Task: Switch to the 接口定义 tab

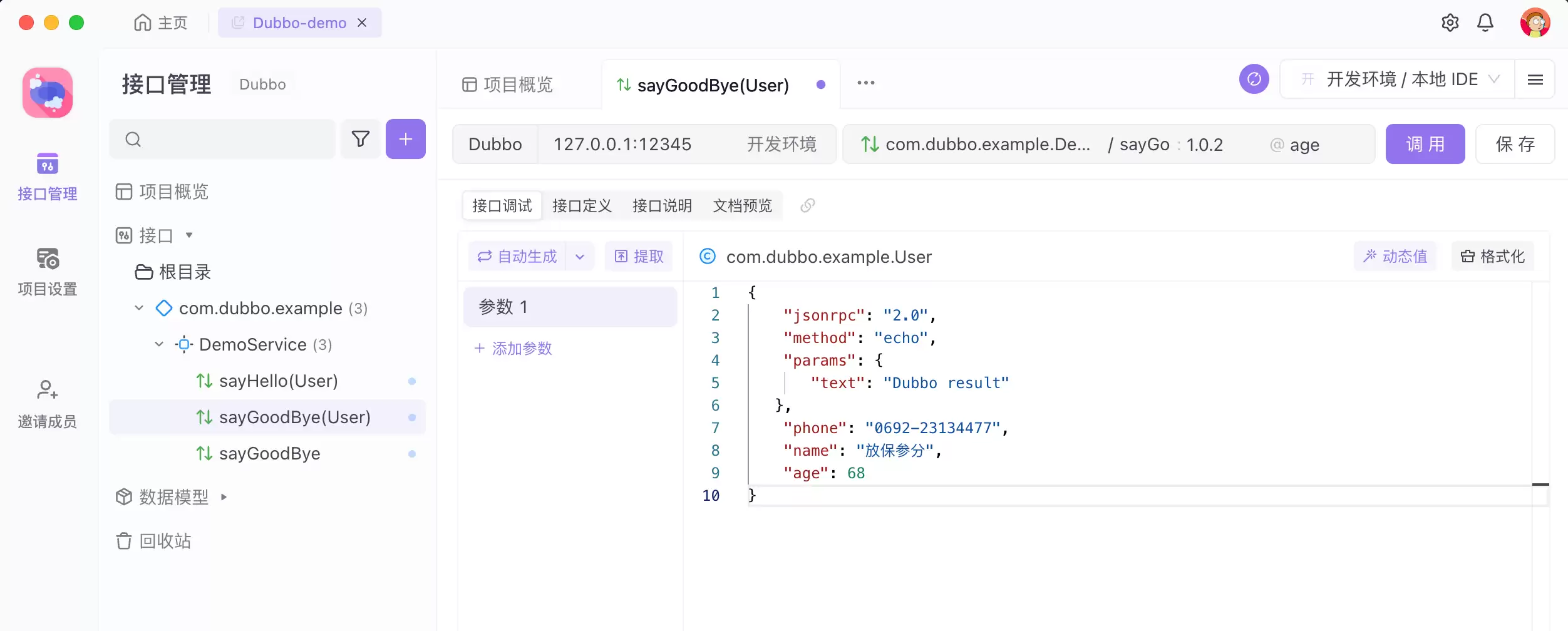Action: (x=582, y=205)
